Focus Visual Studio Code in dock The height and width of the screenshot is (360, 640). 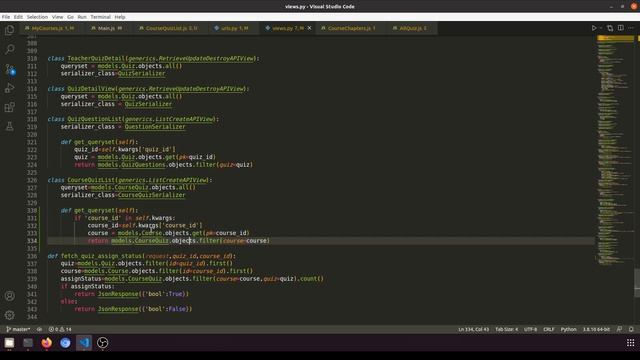tap(84, 343)
